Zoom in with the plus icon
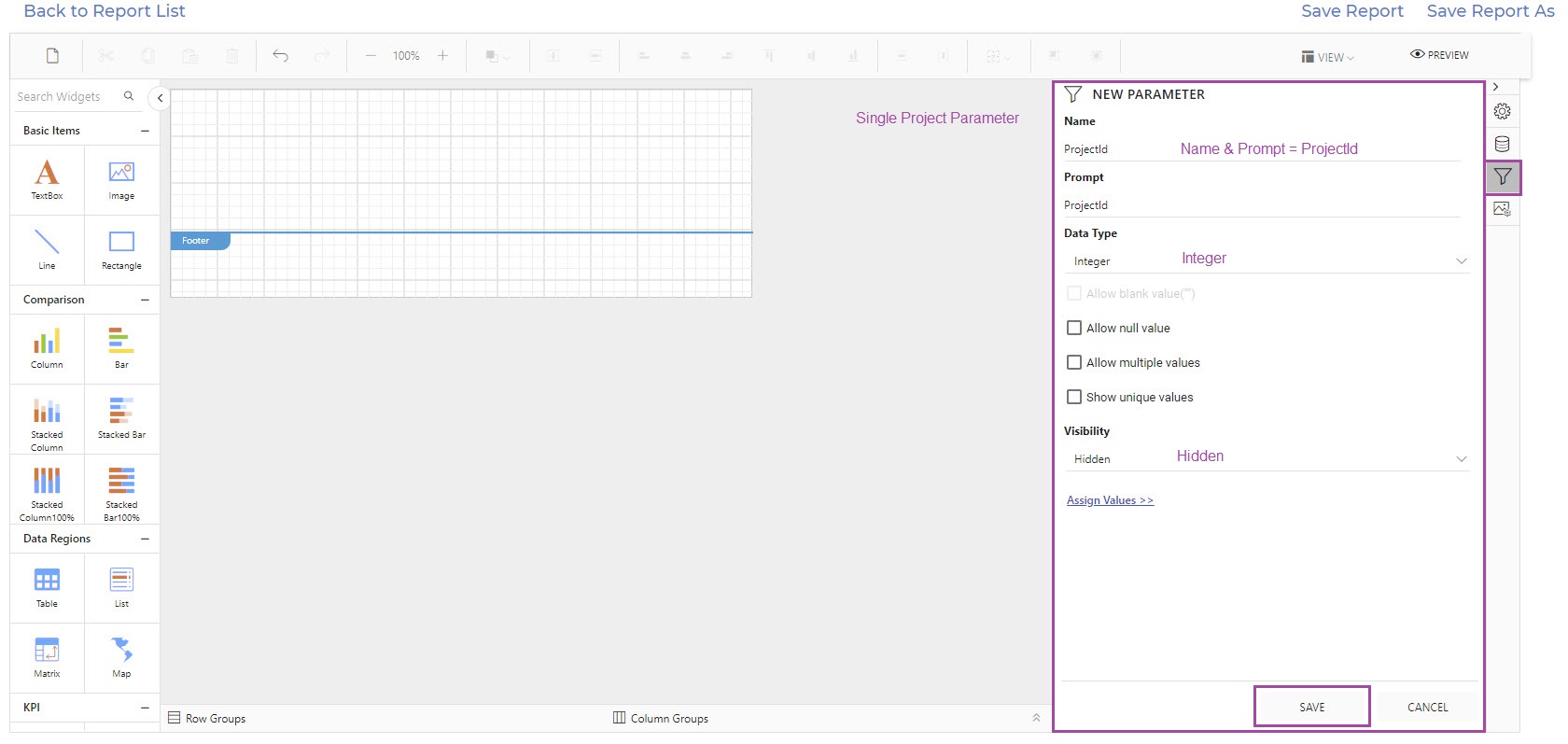 [x=442, y=56]
